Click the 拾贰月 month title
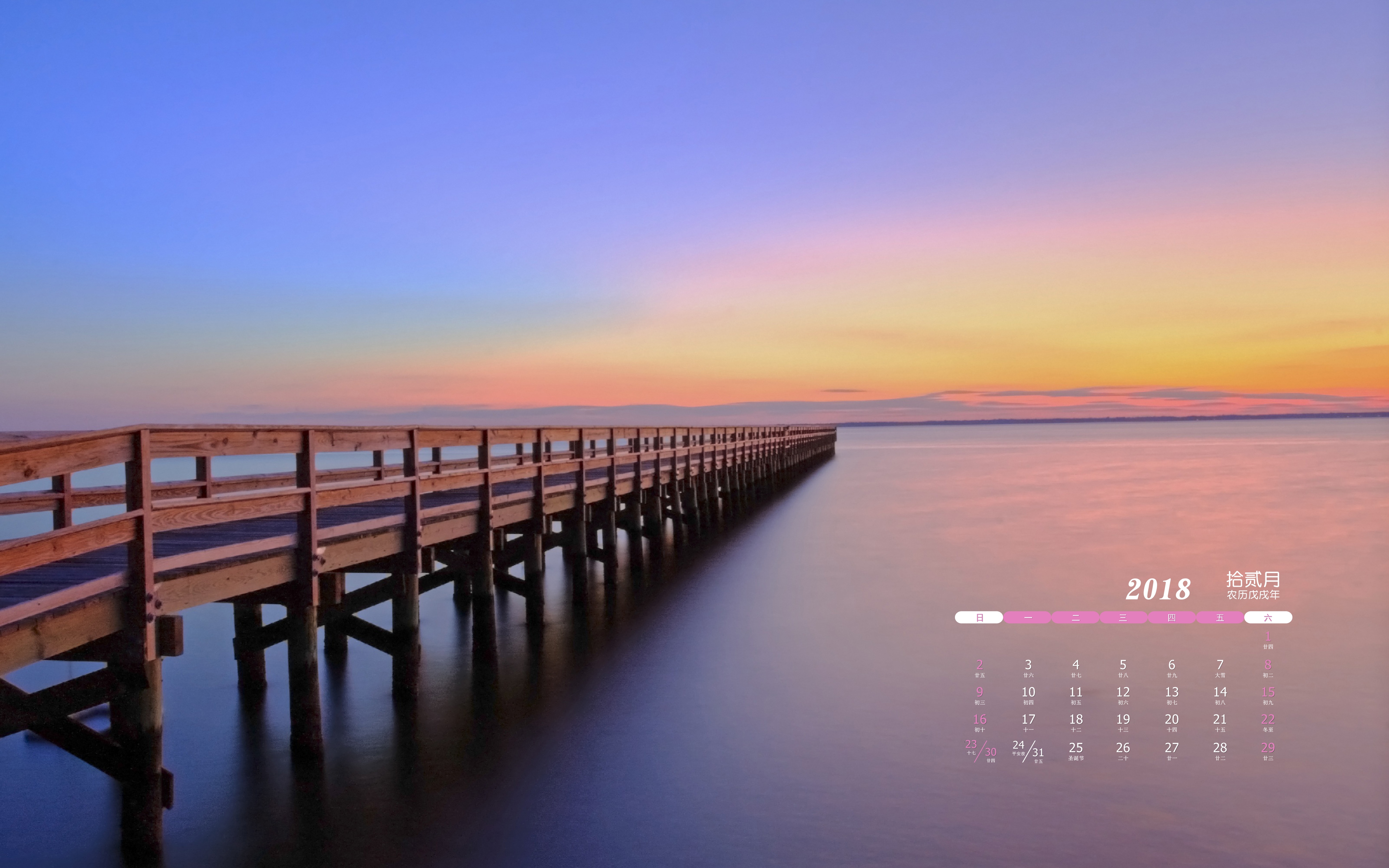The height and width of the screenshot is (868, 1389). pyautogui.click(x=1253, y=579)
